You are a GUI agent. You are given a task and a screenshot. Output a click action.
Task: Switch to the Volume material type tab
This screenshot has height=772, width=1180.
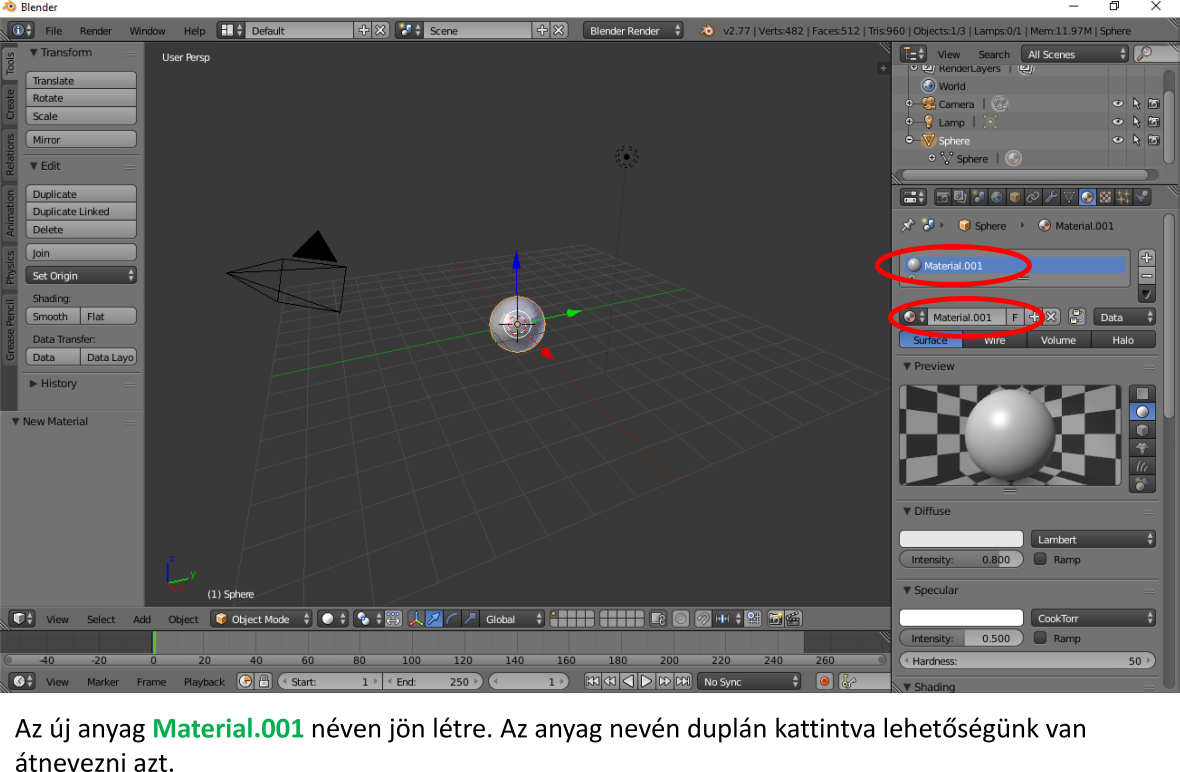[1058, 340]
